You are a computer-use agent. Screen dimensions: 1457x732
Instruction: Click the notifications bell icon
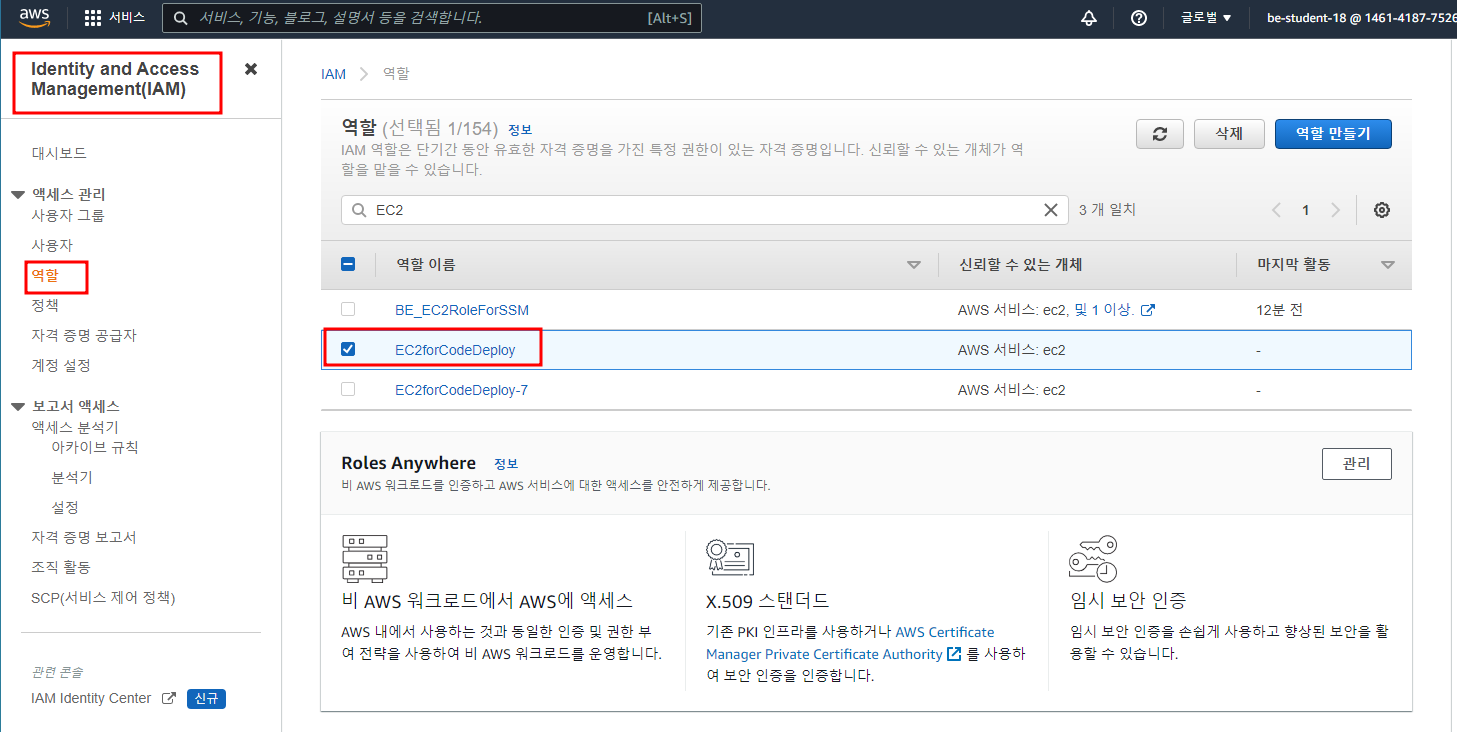coord(1089,18)
